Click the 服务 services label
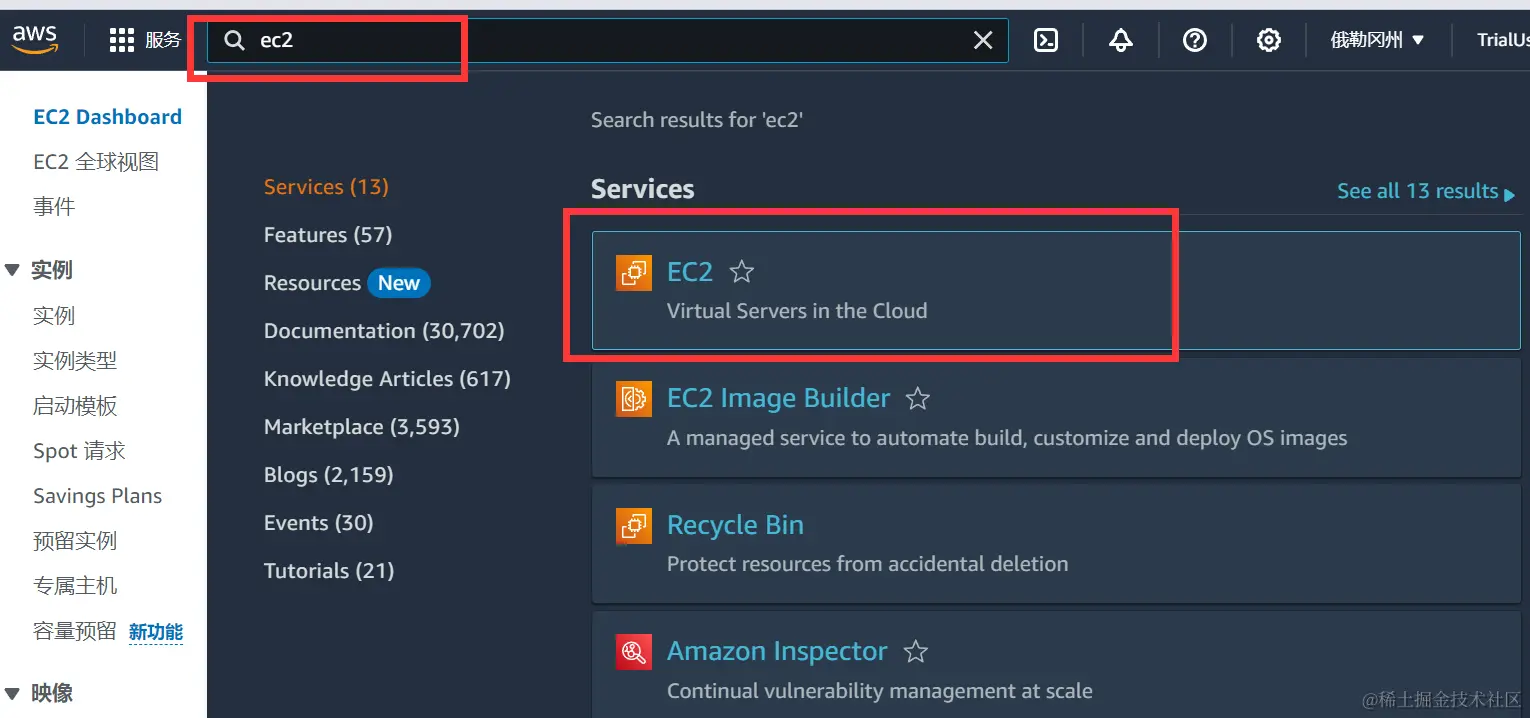This screenshot has width=1530, height=718. tap(163, 40)
